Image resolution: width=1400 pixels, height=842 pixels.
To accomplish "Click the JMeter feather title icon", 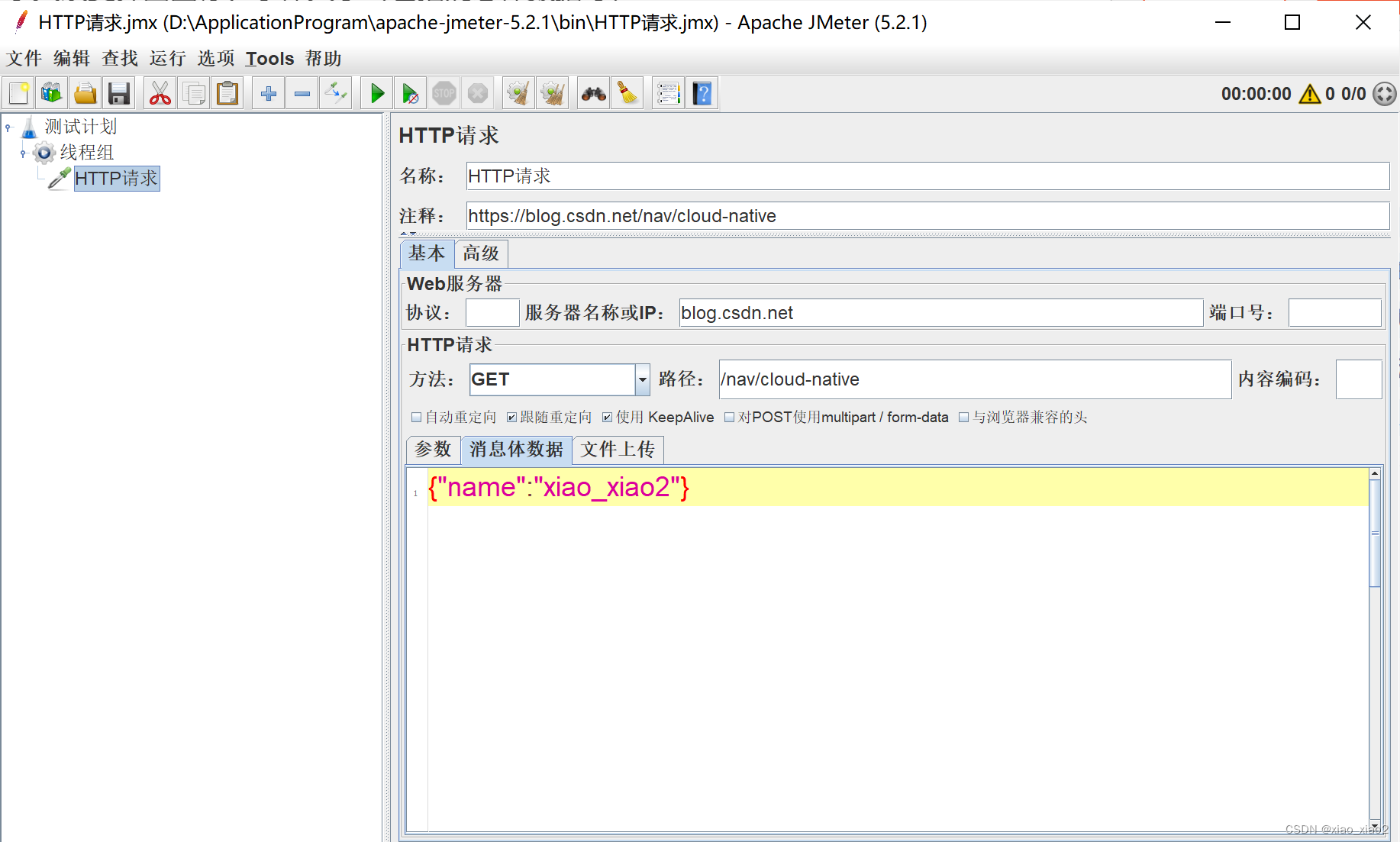I will tap(21, 22).
